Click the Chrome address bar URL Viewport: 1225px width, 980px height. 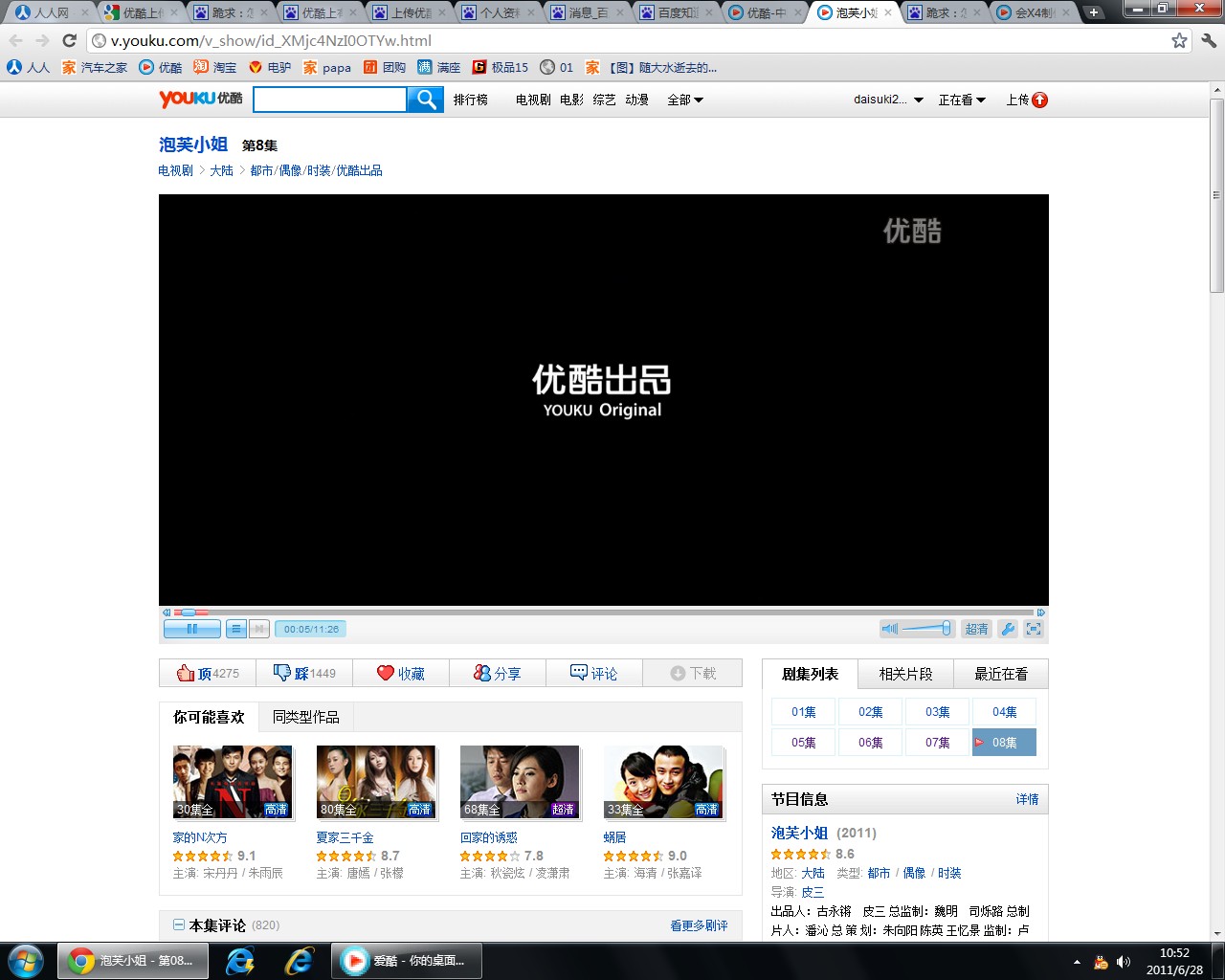[271, 41]
